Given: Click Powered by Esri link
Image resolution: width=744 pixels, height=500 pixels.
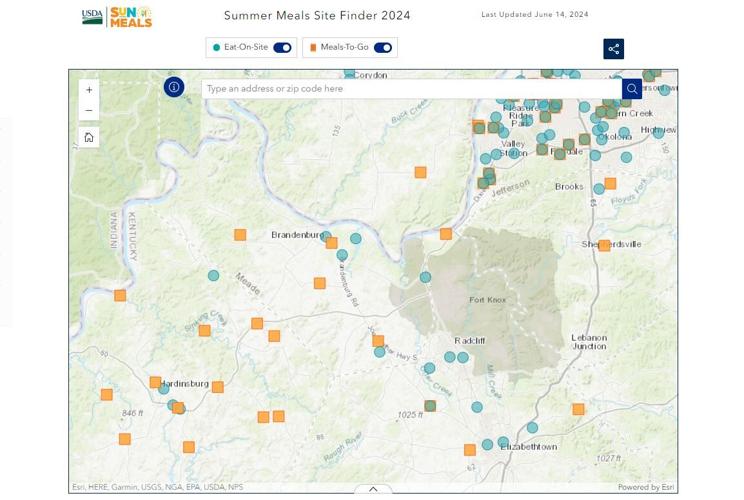Looking at the screenshot, I should [646, 487].
